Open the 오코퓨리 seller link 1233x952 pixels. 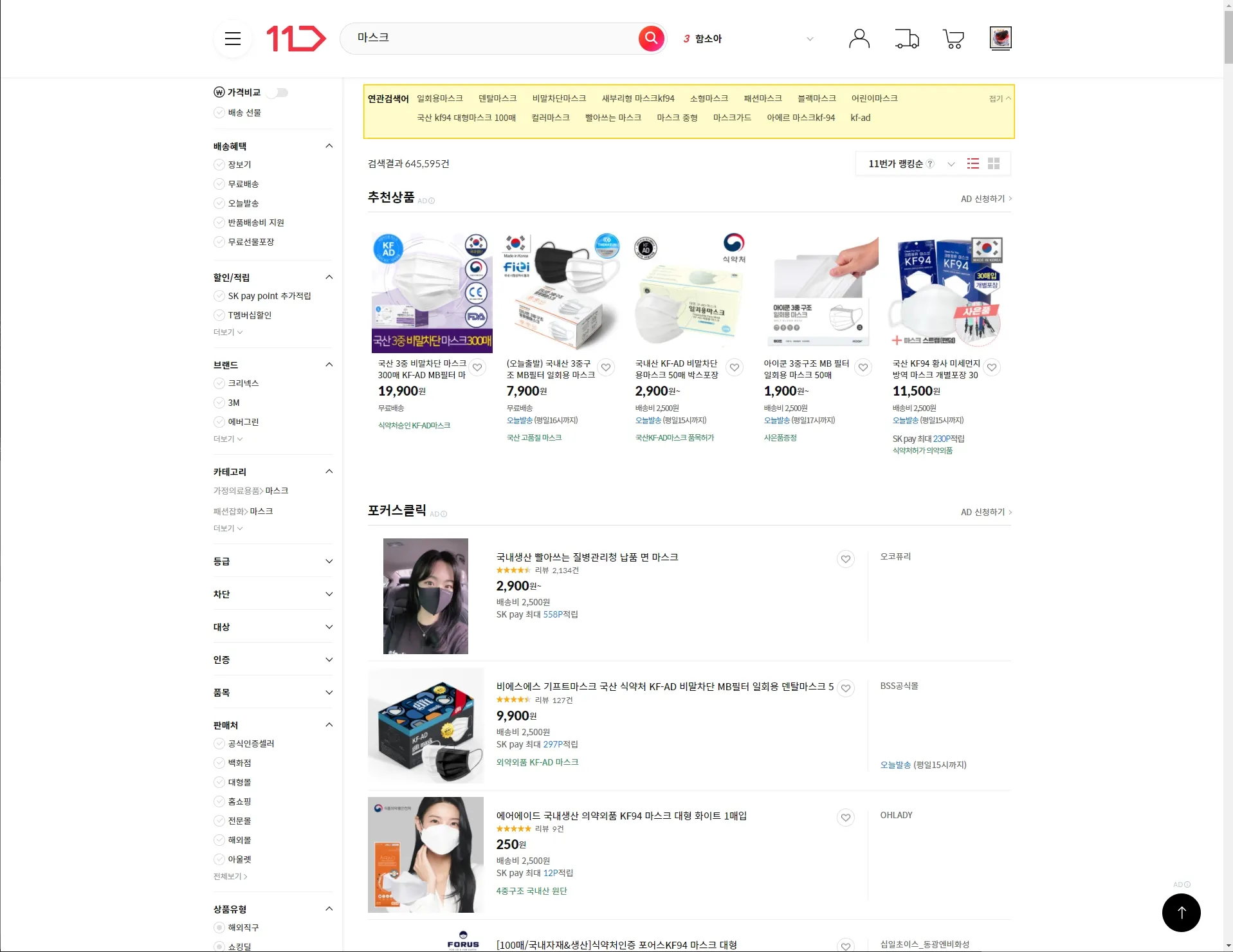(895, 556)
